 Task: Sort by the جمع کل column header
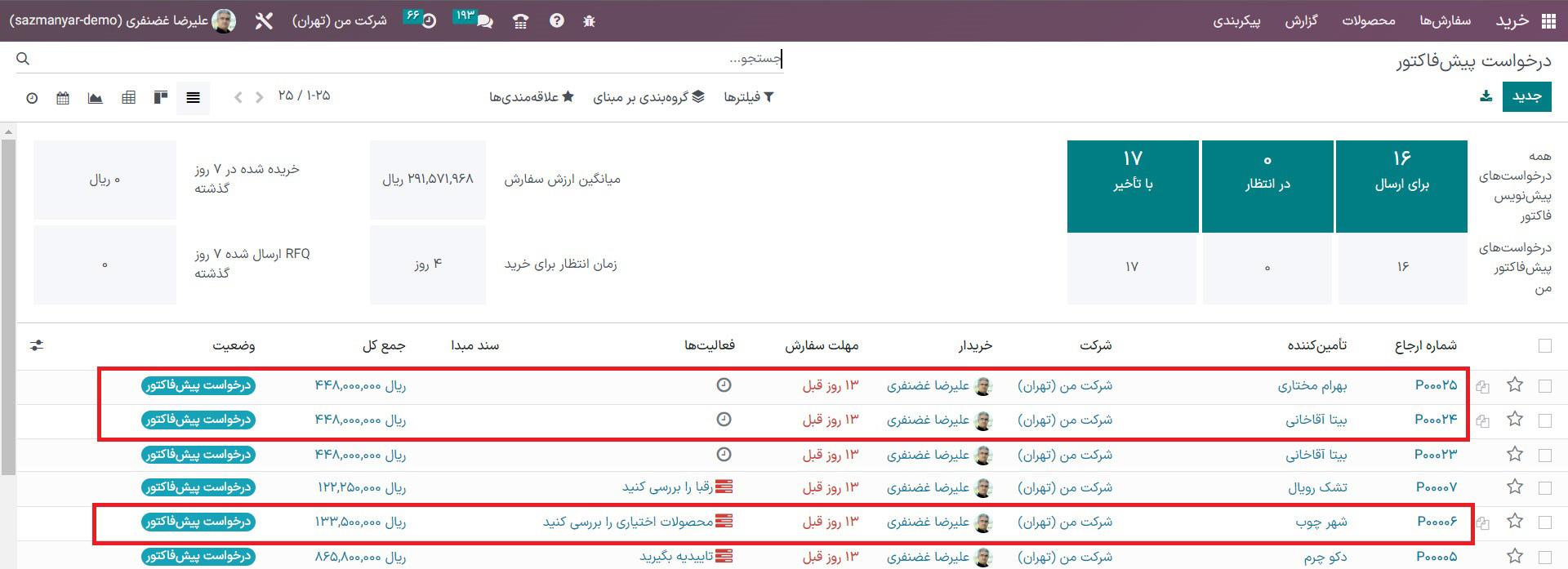[x=384, y=346]
